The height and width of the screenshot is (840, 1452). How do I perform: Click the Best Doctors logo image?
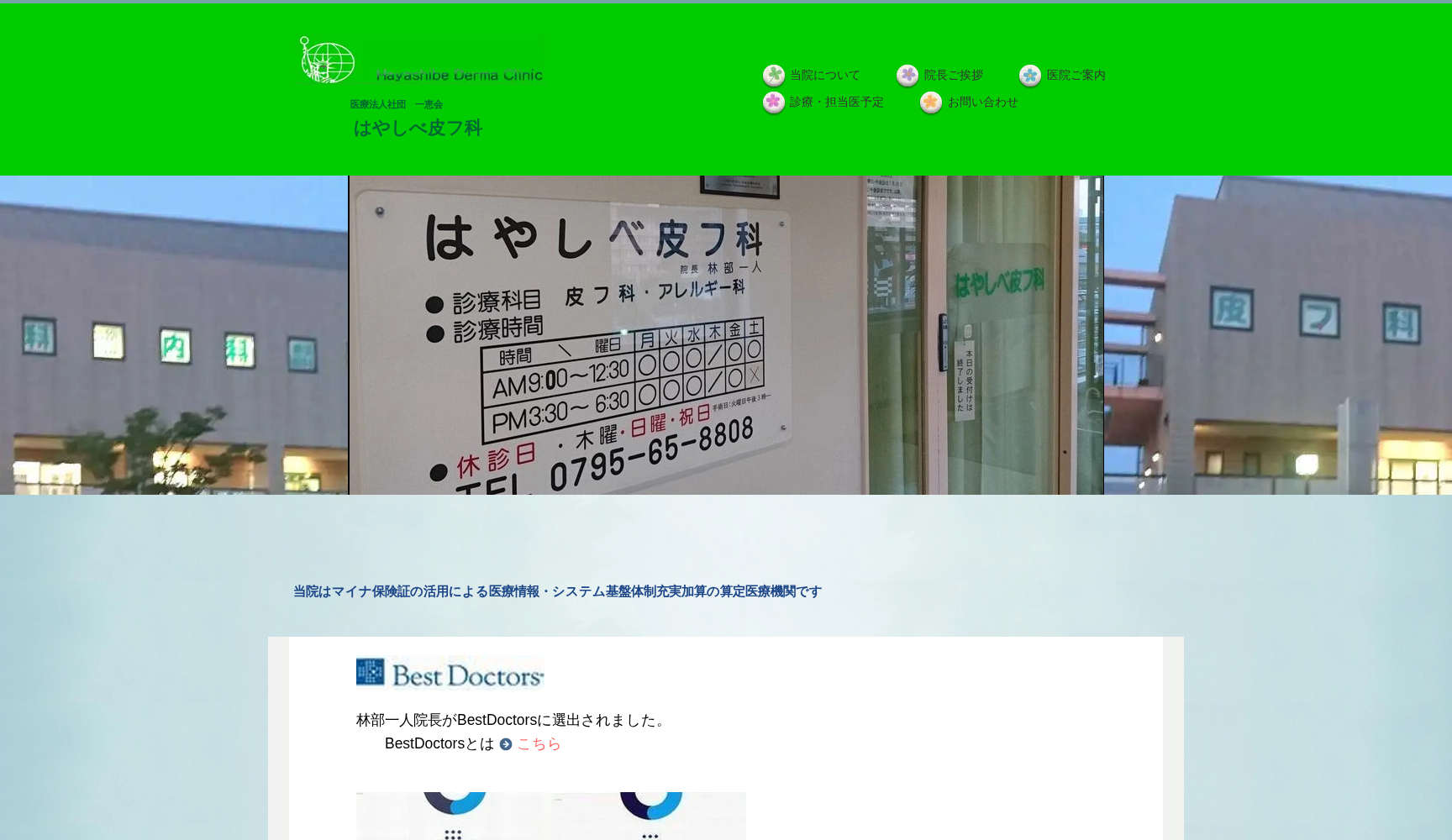point(450,672)
